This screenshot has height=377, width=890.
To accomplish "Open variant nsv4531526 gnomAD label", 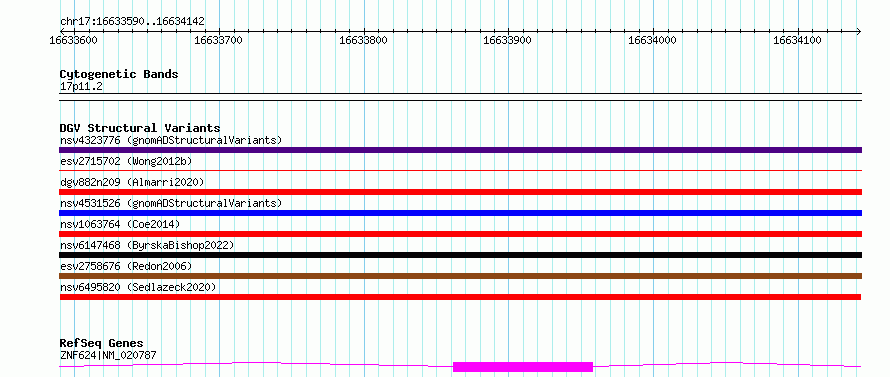I will pyautogui.click(x=171, y=203).
